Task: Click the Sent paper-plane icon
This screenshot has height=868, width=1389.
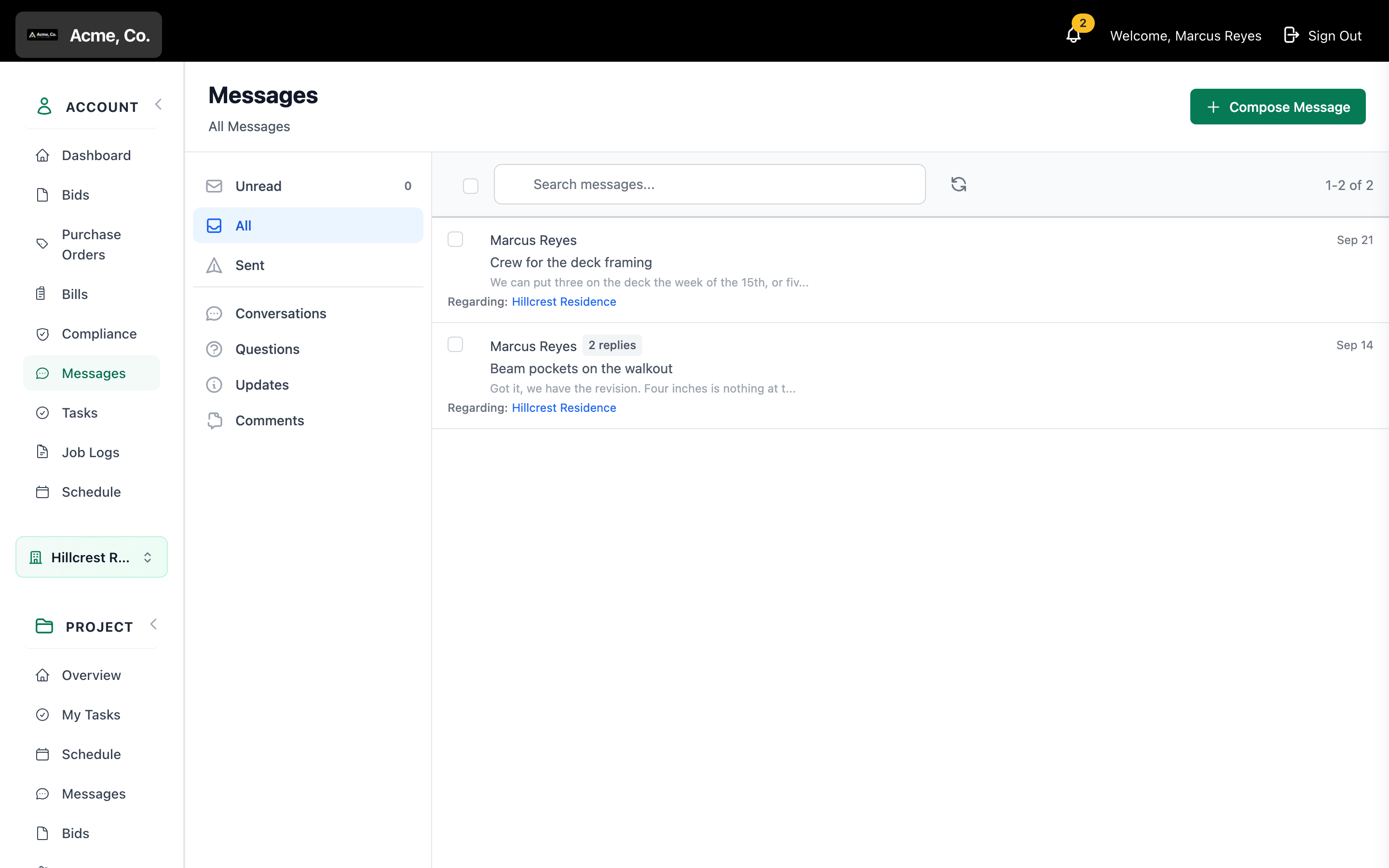Action: click(214, 265)
